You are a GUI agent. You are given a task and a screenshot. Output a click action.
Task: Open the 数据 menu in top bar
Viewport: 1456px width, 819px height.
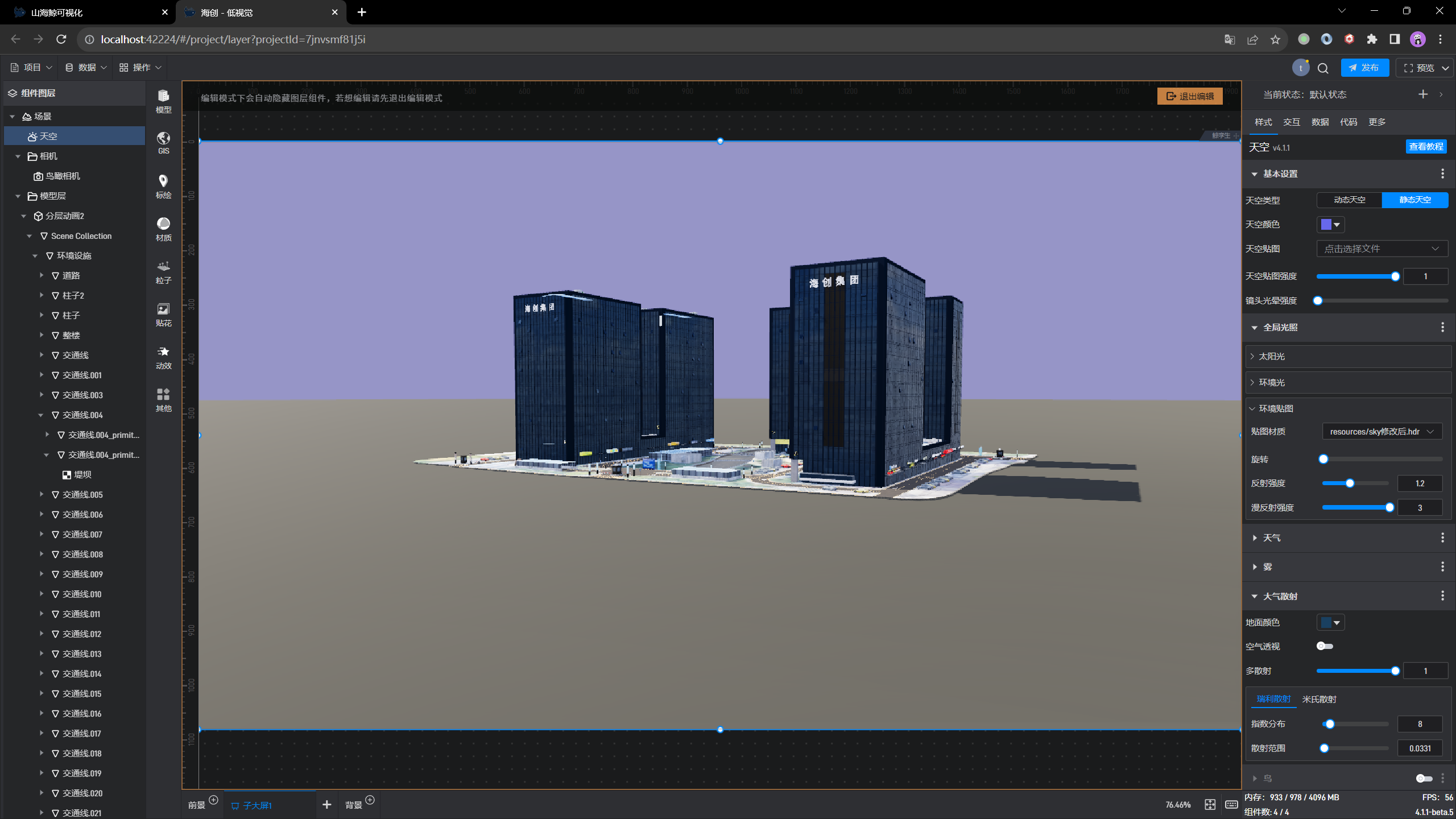tap(86, 68)
